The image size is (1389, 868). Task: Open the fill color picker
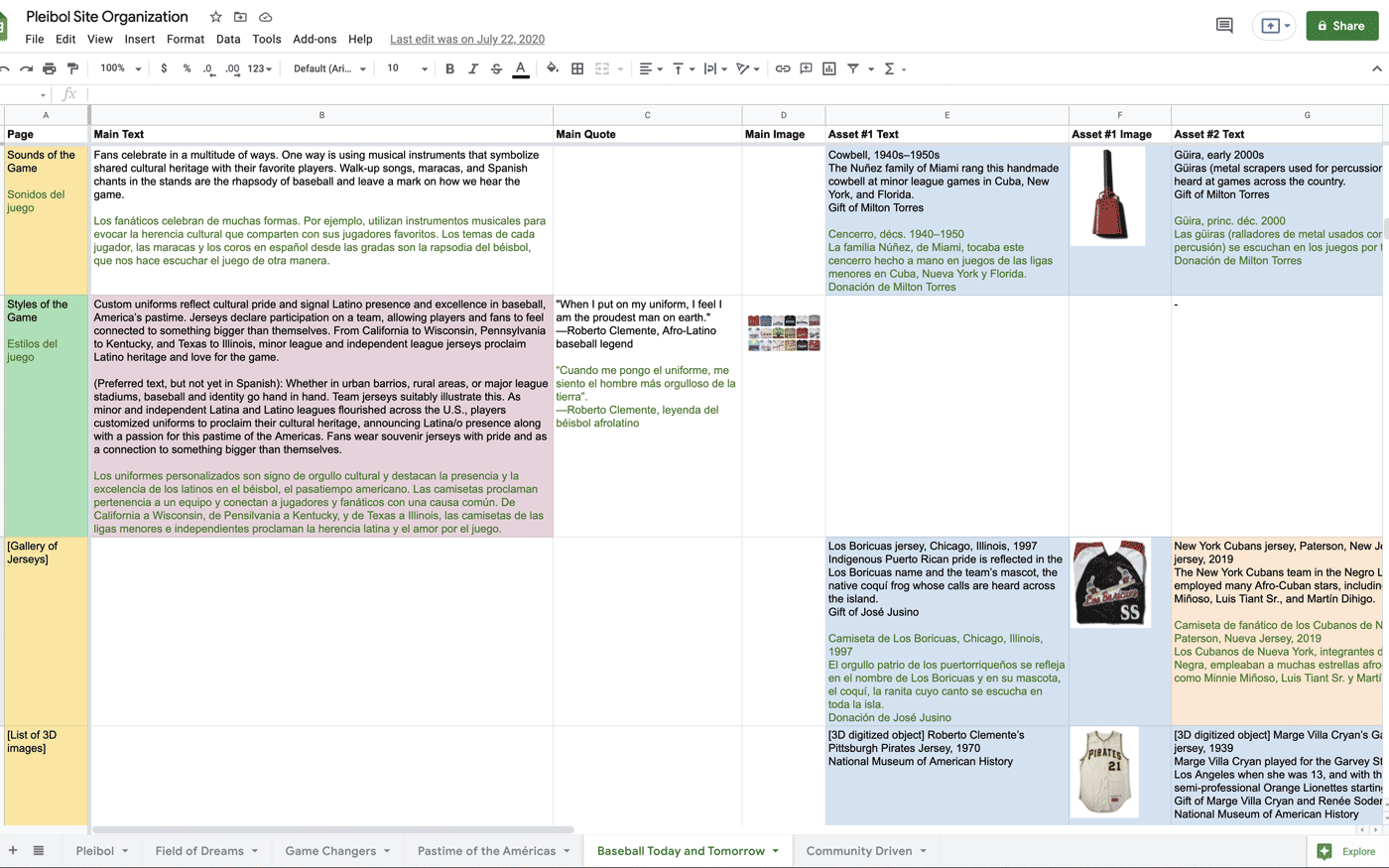[553, 68]
